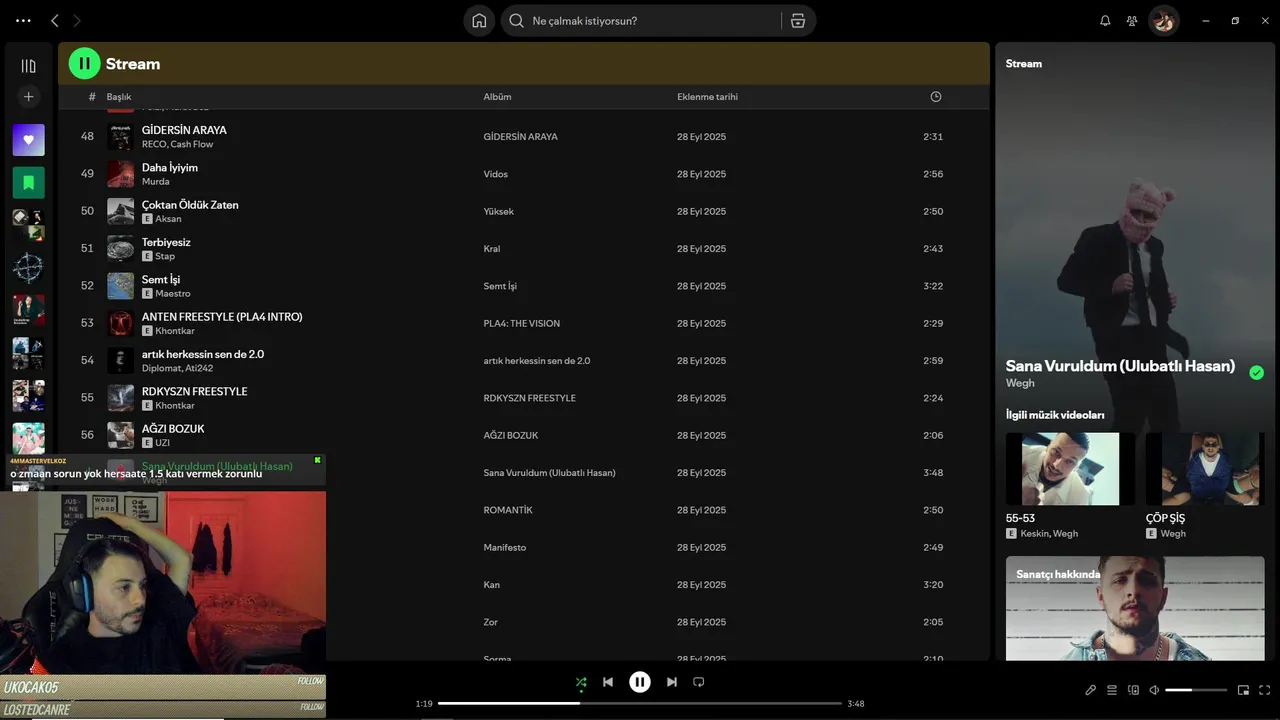Pause using the green Stream header button
This screenshot has width=1280, height=720.
[85, 63]
